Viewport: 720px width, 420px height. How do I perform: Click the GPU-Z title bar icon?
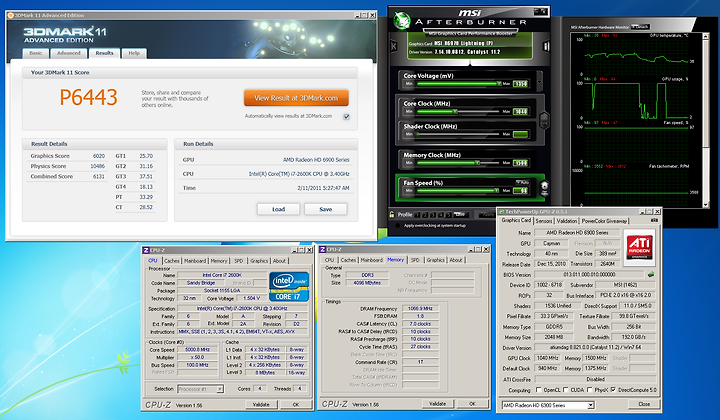pos(501,212)
